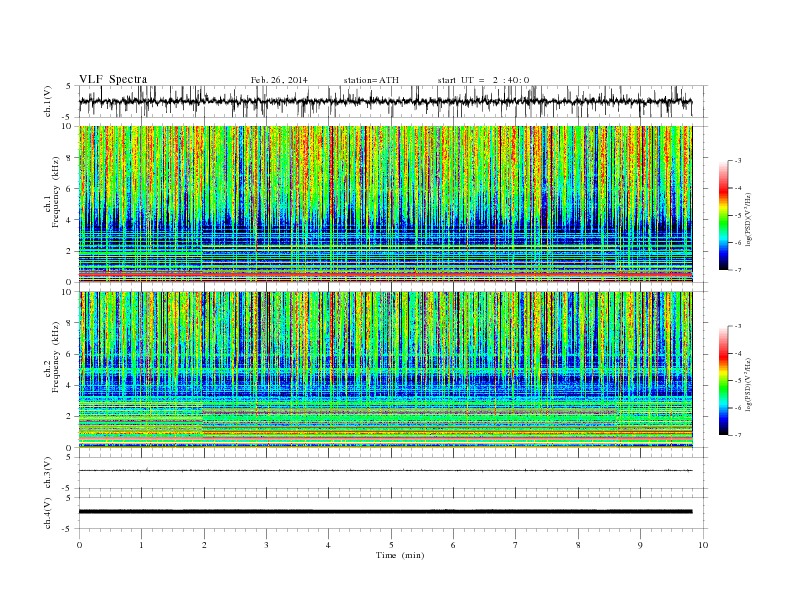Click the ch.2 "Frequency (kHz)" axis label
The image size is (792, 612).
coord(56,356)
